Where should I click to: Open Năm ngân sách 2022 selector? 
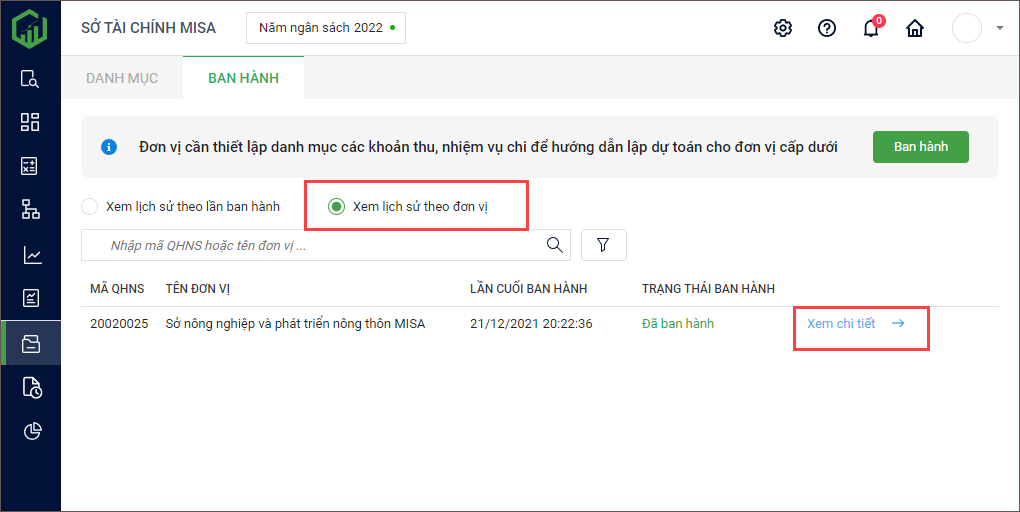point(326,28)
